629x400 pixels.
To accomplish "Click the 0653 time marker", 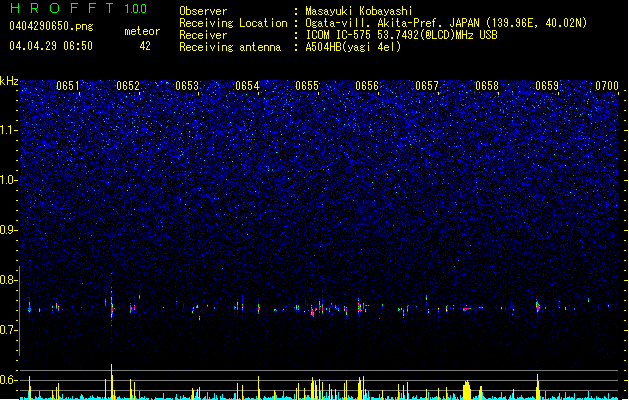I will (x=187, y=86).
